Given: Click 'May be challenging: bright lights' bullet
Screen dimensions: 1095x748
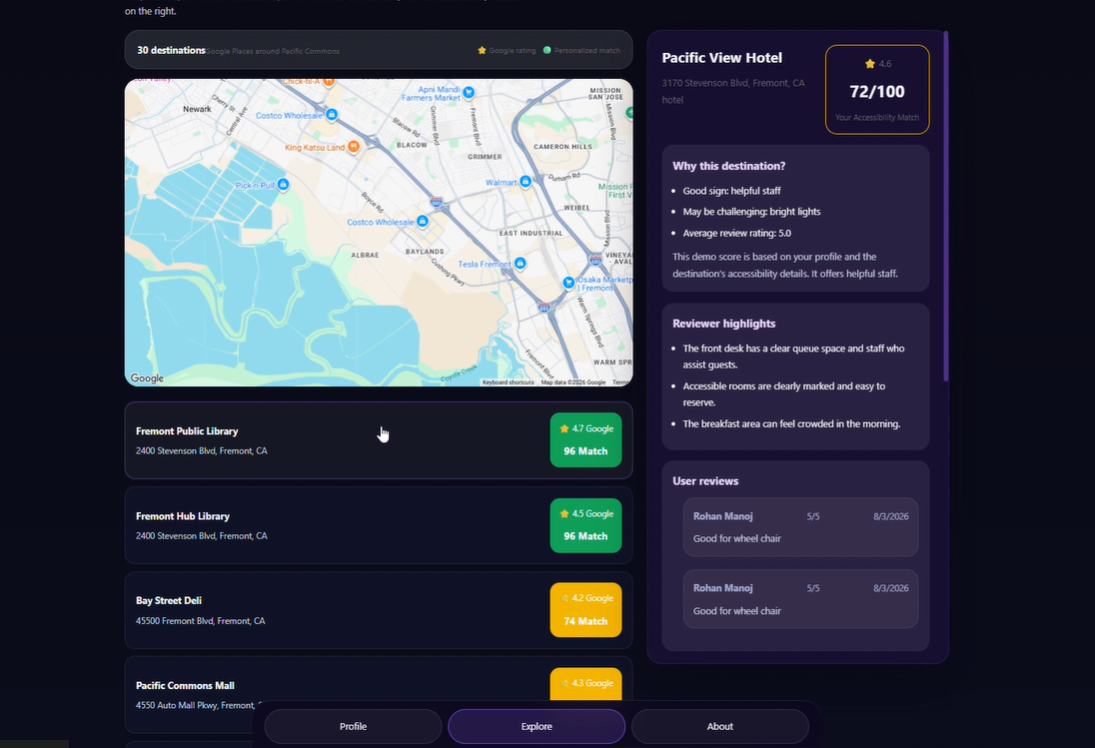Looking at the screenshot, I should click(751, 212).
